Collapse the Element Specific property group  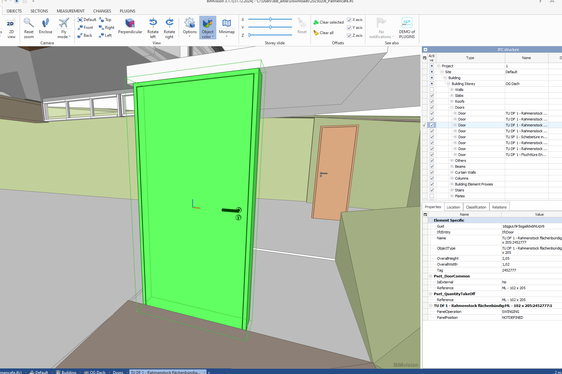[x=431, y=221]
